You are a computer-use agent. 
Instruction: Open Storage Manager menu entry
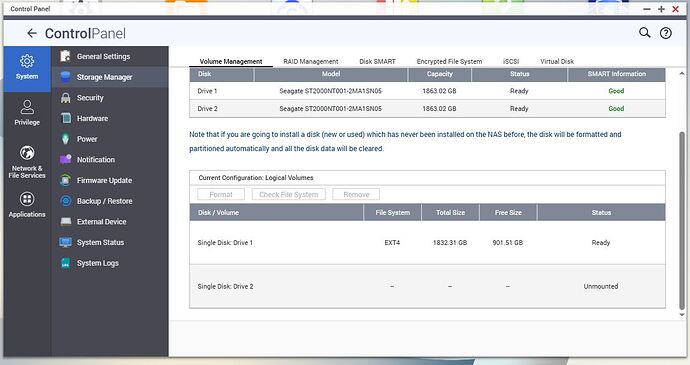110,77
